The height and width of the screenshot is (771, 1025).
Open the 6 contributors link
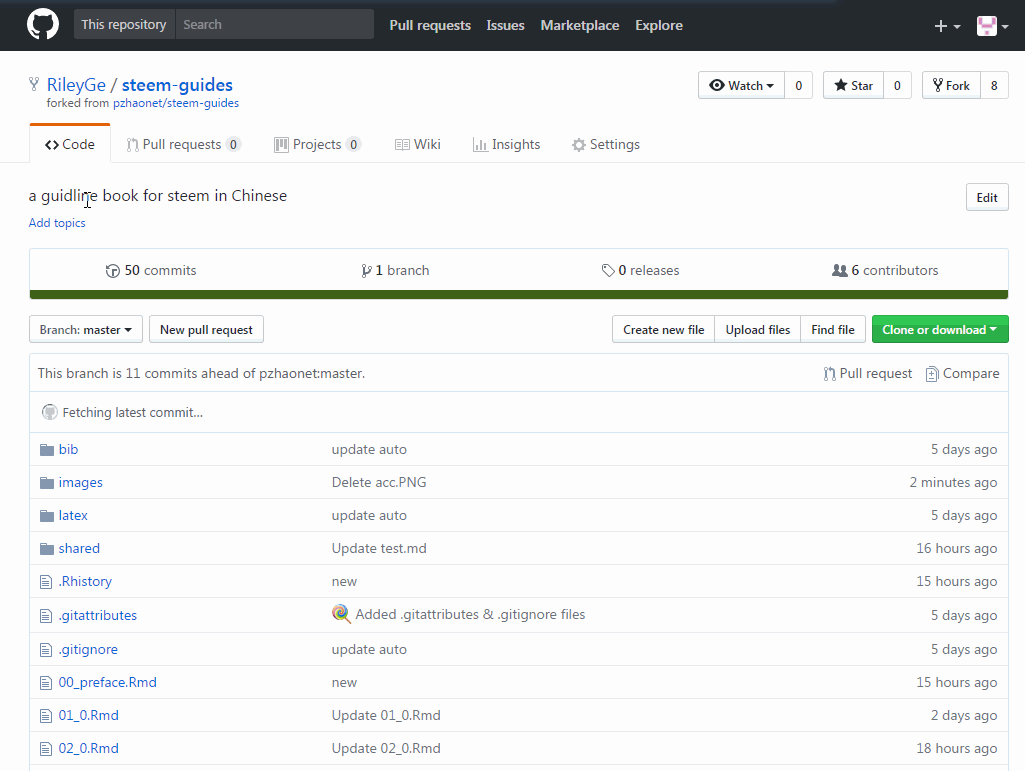(x=885, y=271)
